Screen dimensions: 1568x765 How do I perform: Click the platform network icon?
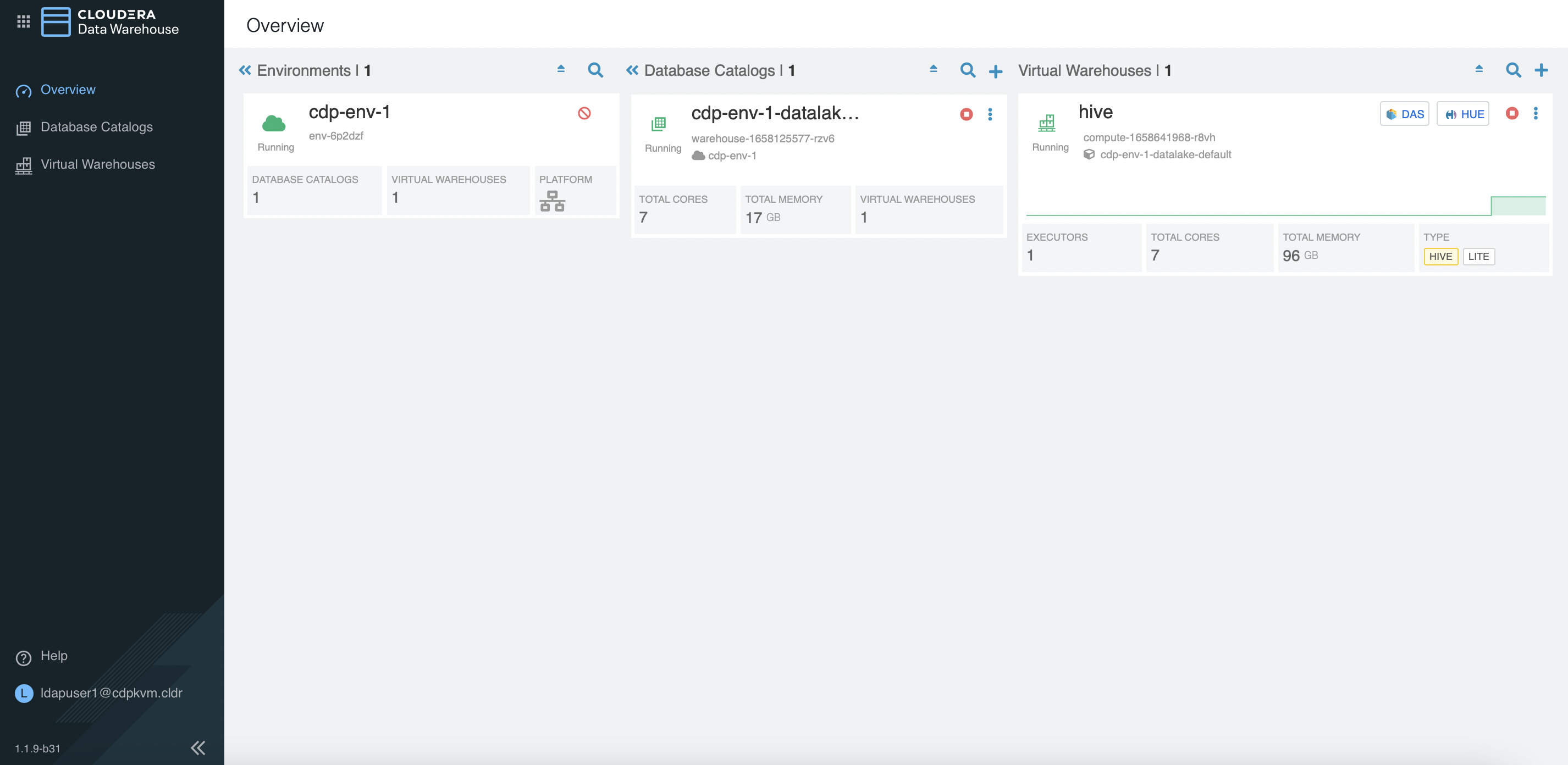coord(552,201)
